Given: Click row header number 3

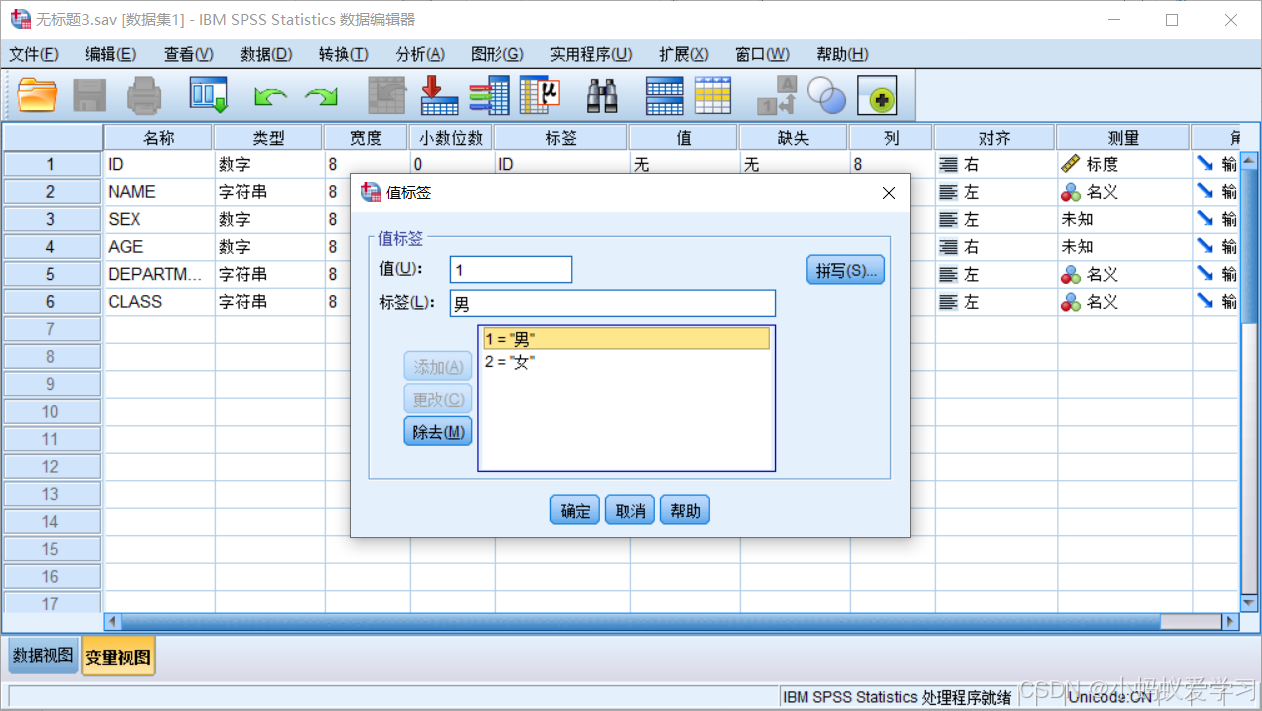Looking at the screenshot, I should click(x=52, y=219).
